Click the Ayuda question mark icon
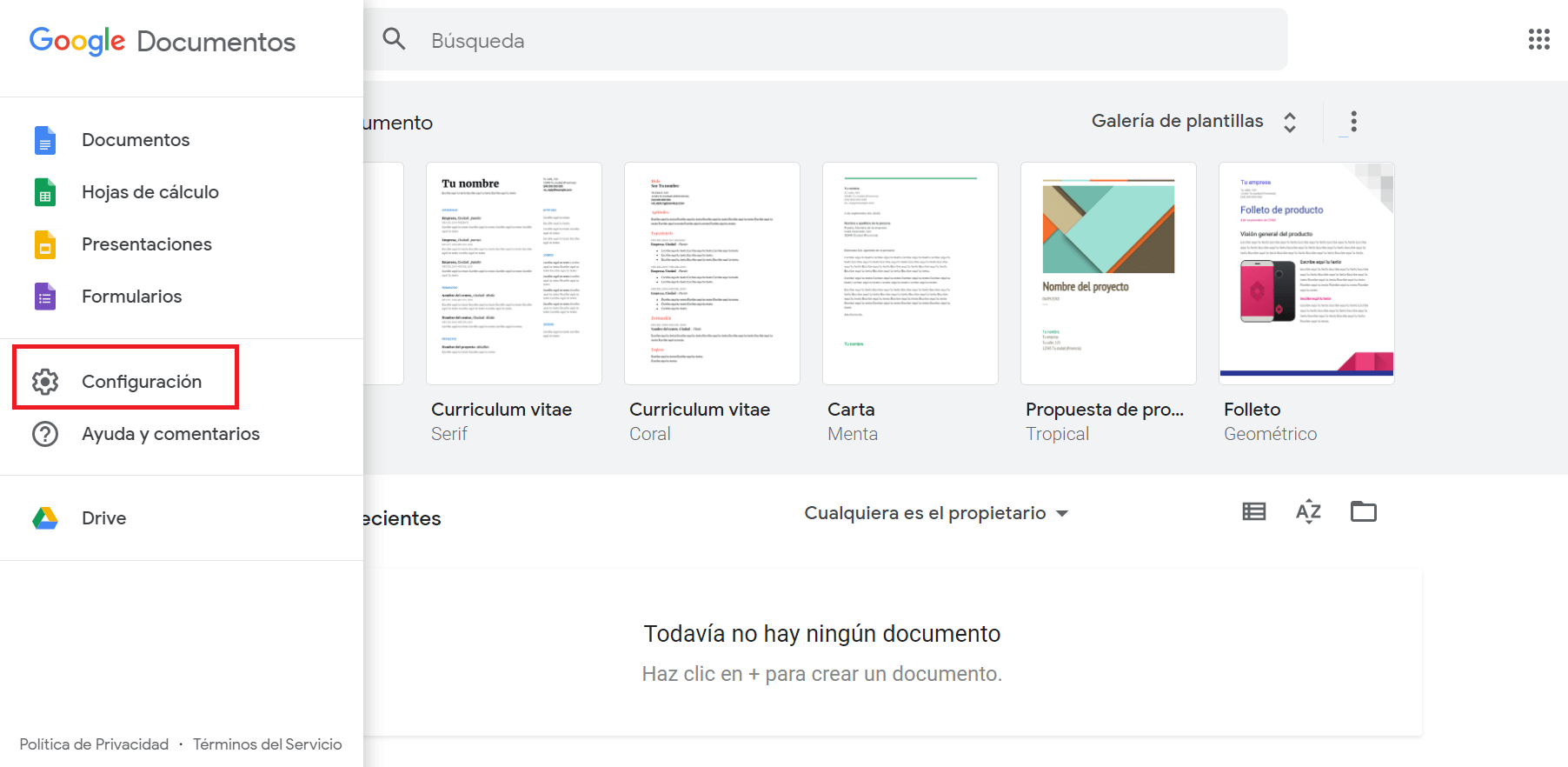 tap(45, 434)
